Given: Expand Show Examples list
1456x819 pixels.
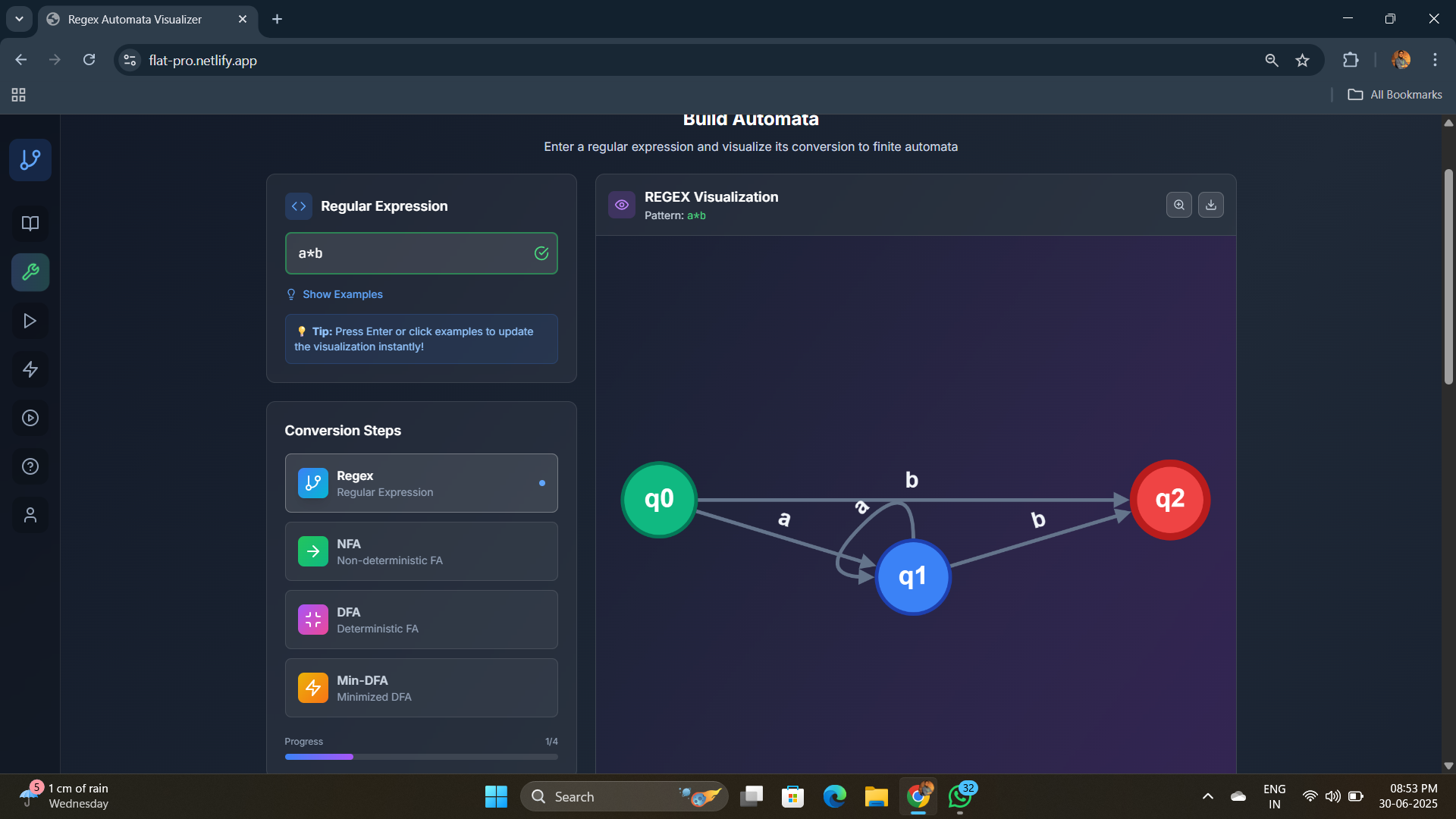Looking at the screenshot, I should [x=342, y=294].
